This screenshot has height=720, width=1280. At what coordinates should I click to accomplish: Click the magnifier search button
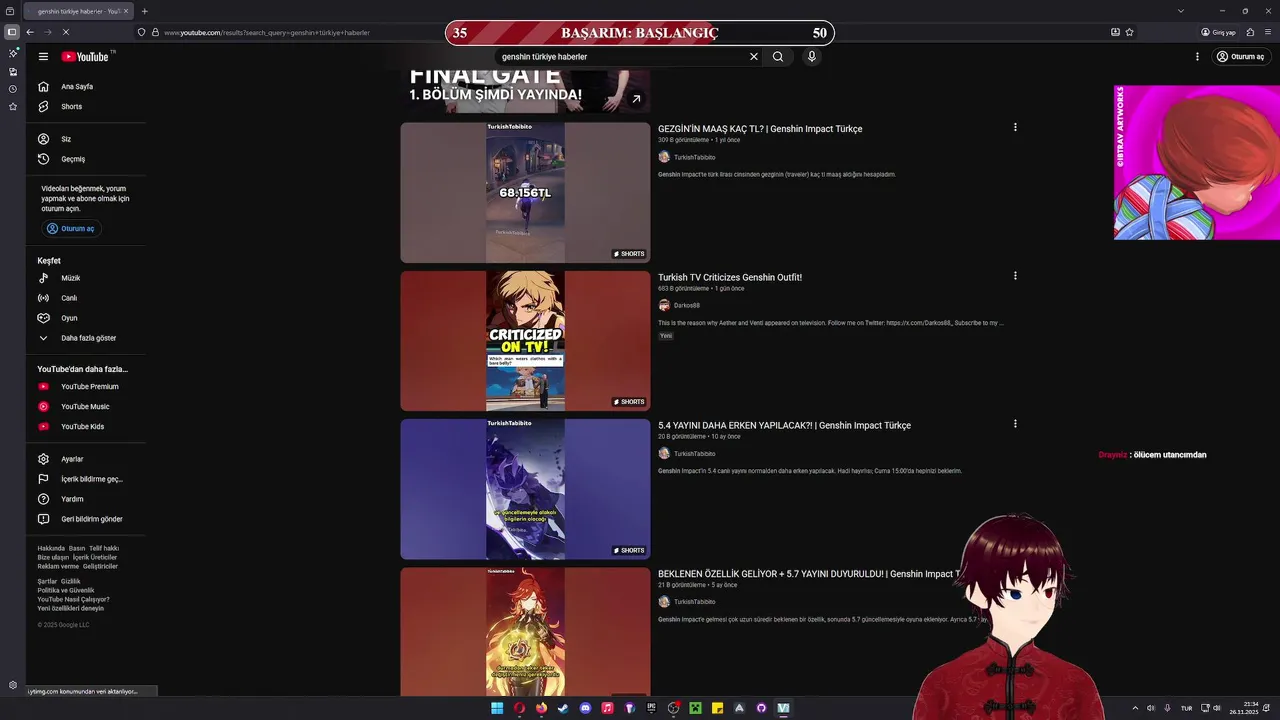778,57
